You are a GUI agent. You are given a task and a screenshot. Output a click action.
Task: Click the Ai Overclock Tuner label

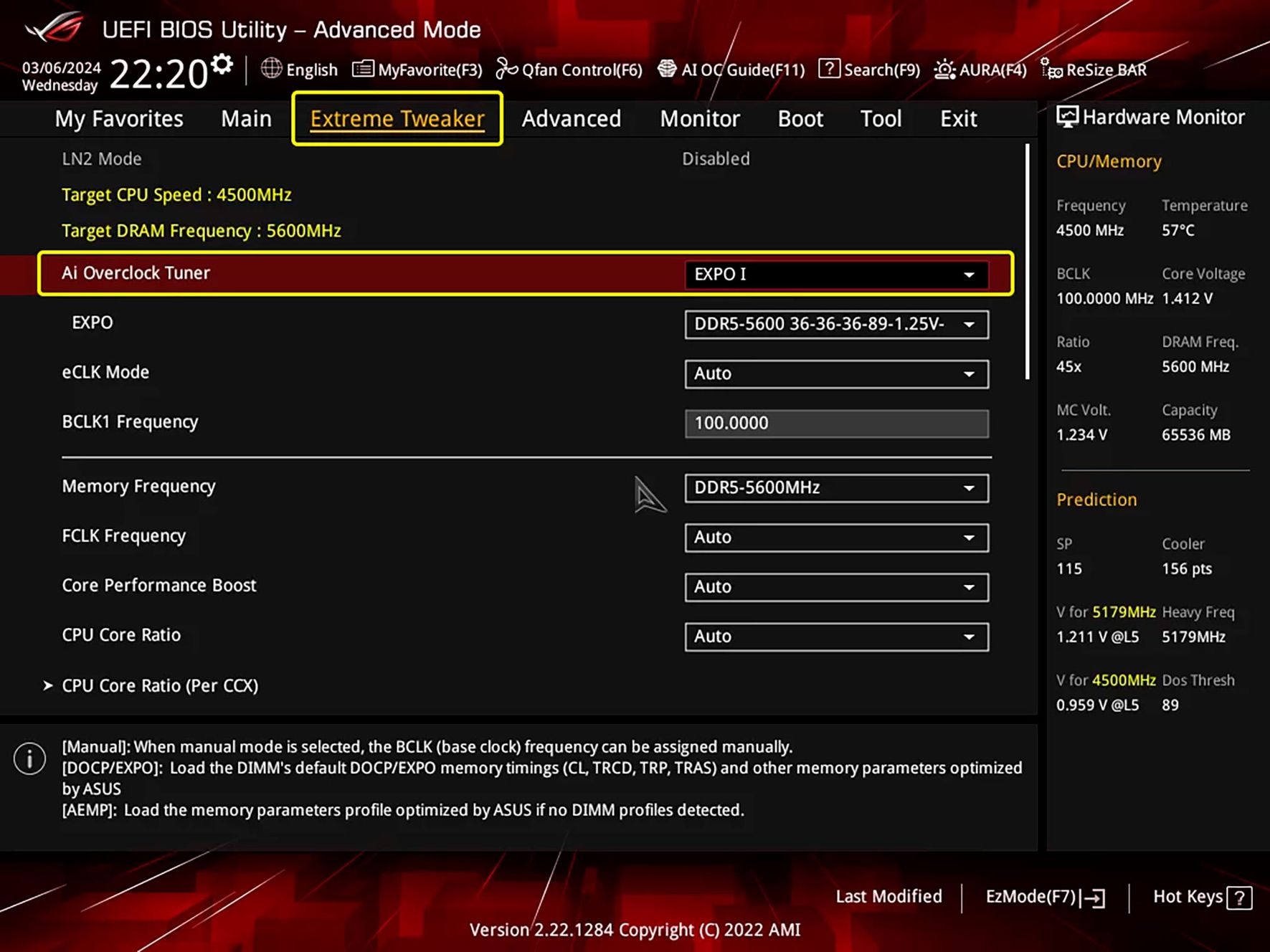(136, 273)
